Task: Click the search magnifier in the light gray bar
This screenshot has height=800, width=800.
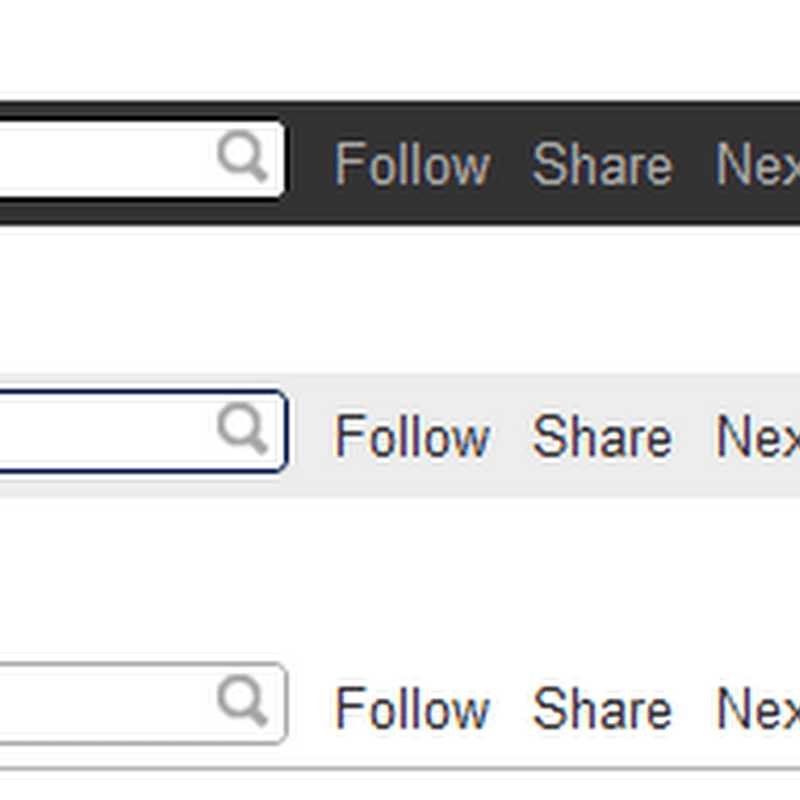Action: [x=242, y=428]
